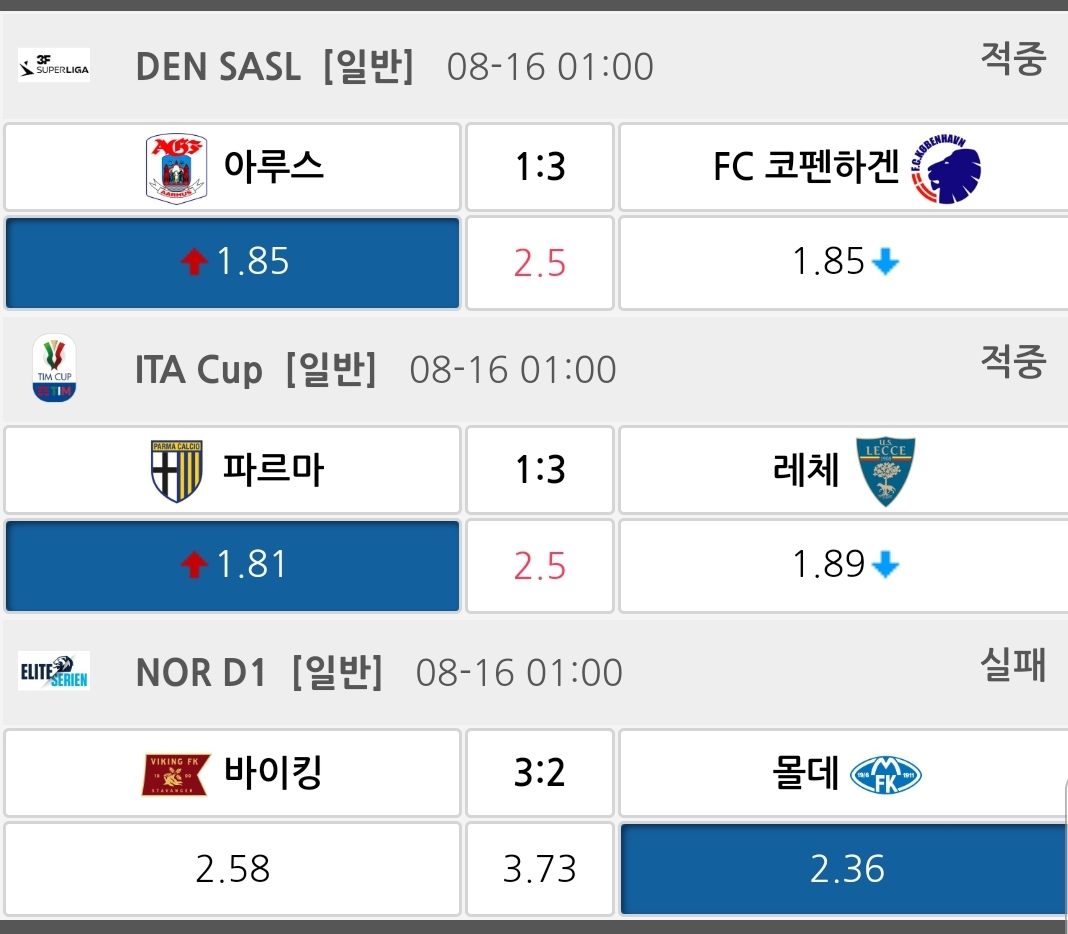Click the DEN SASL match header

394,67
